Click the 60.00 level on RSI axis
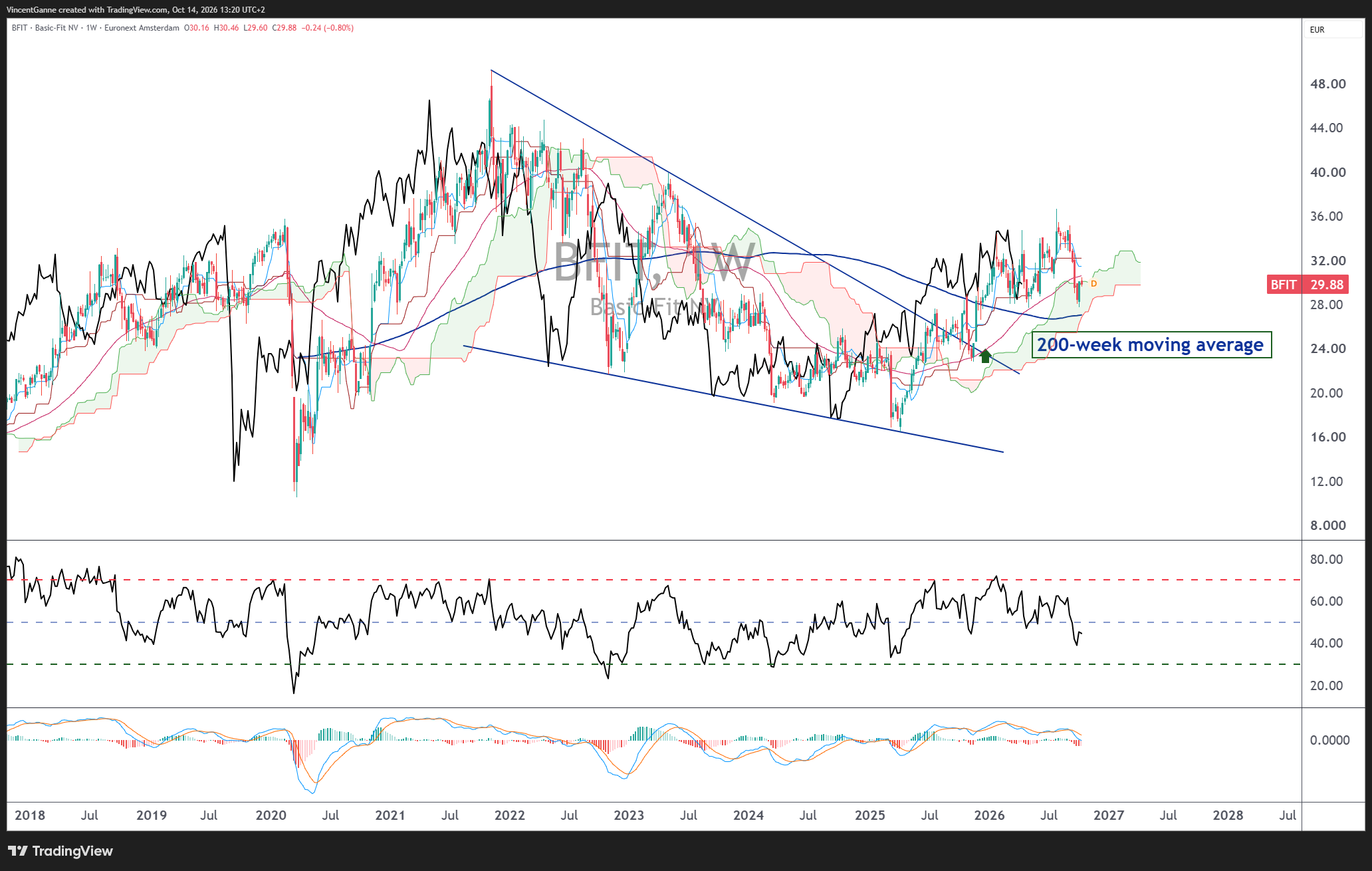Screen dimensions: 1372x871 1326,601
